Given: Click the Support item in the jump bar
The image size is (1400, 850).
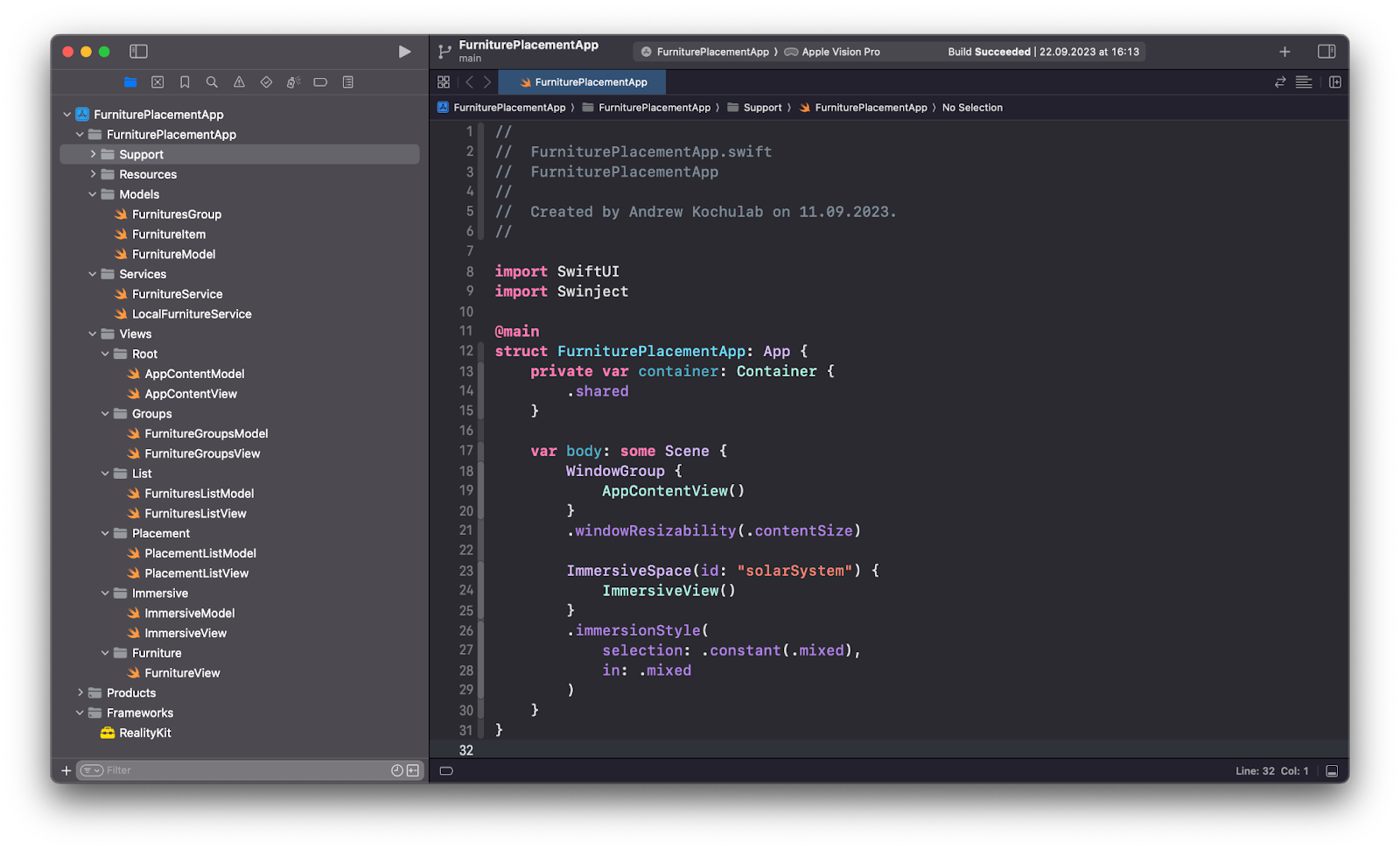Looking at the screenshot, I should (754, 108).
